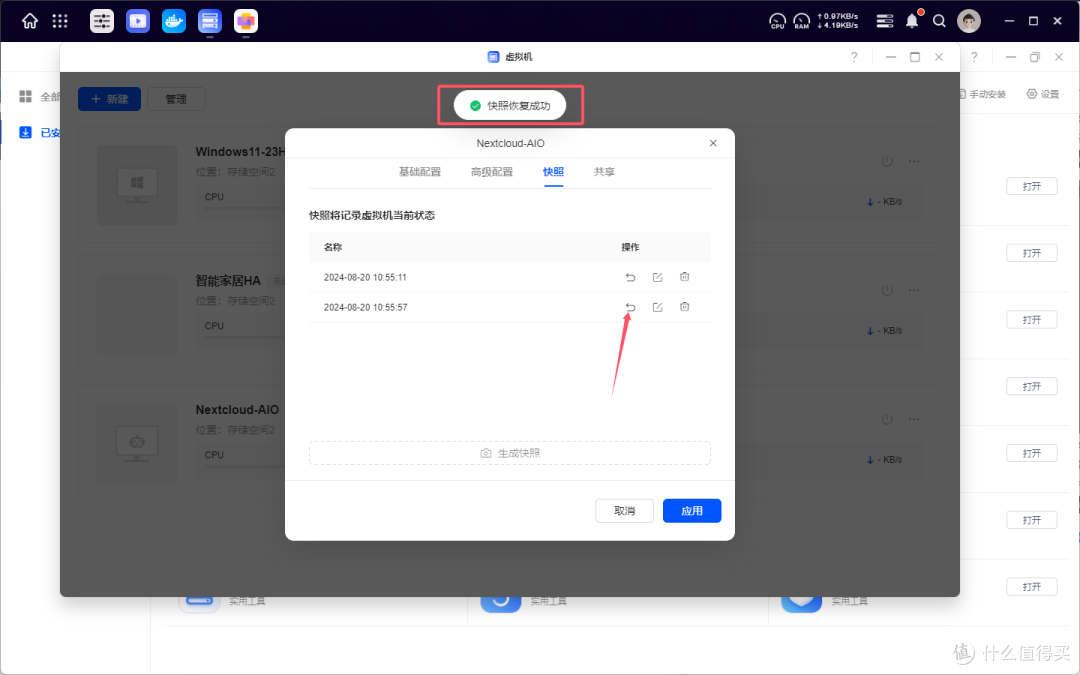The image size is (1080, 675).
Task: Click the 新建 button
Action: 110,99
